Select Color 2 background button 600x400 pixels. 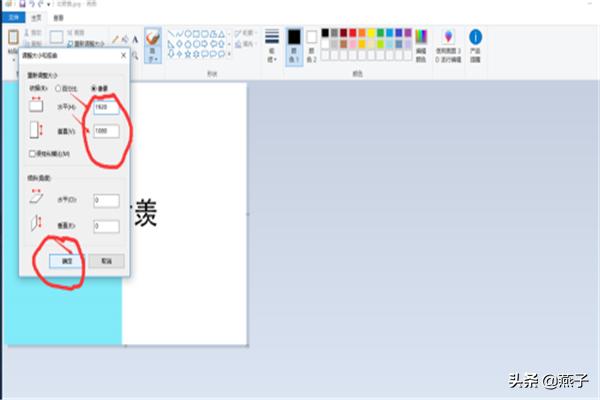(x=311, y=46)
